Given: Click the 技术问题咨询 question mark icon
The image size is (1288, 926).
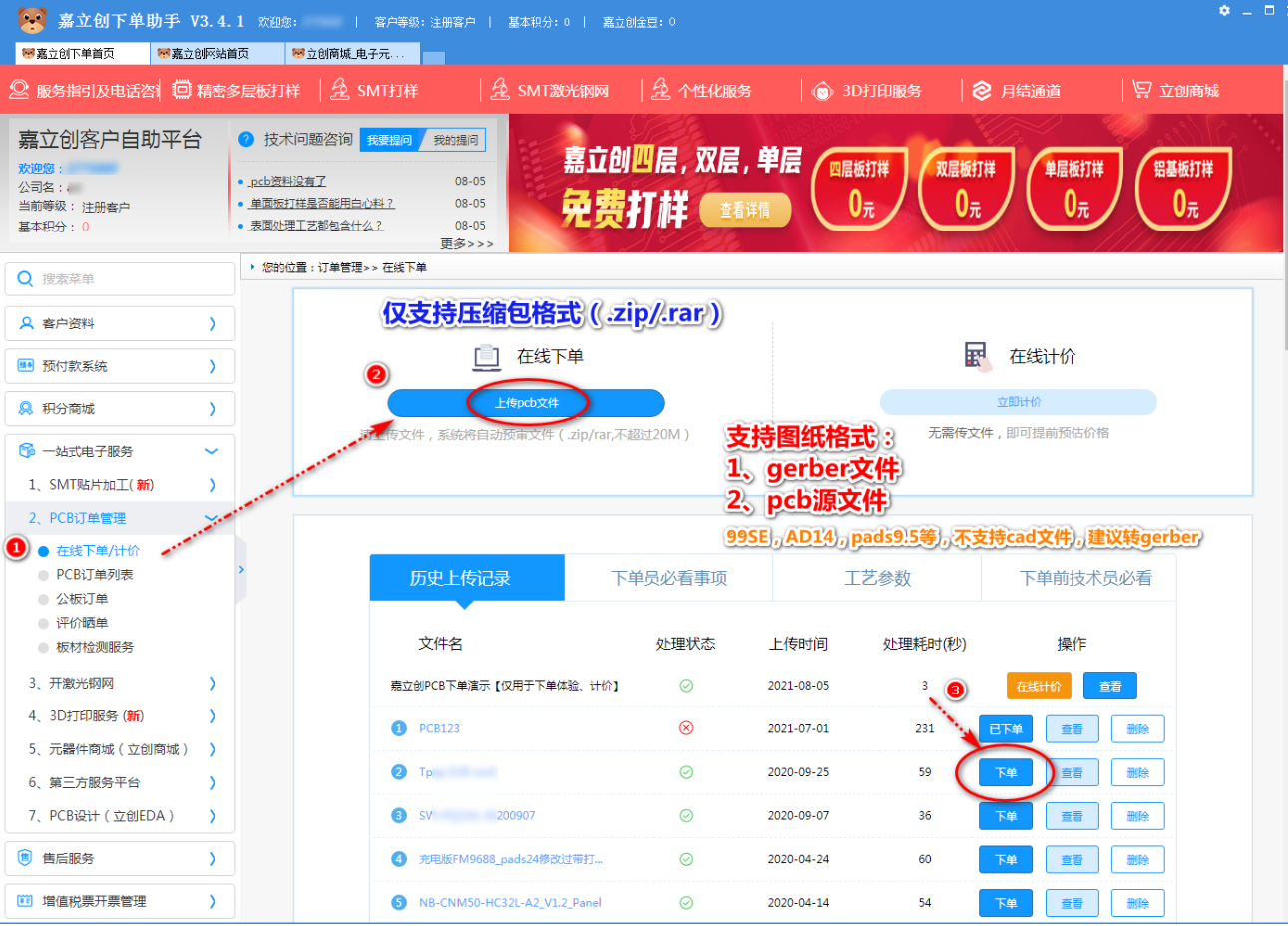Looking at the screenshot, I should coord(246,140).
